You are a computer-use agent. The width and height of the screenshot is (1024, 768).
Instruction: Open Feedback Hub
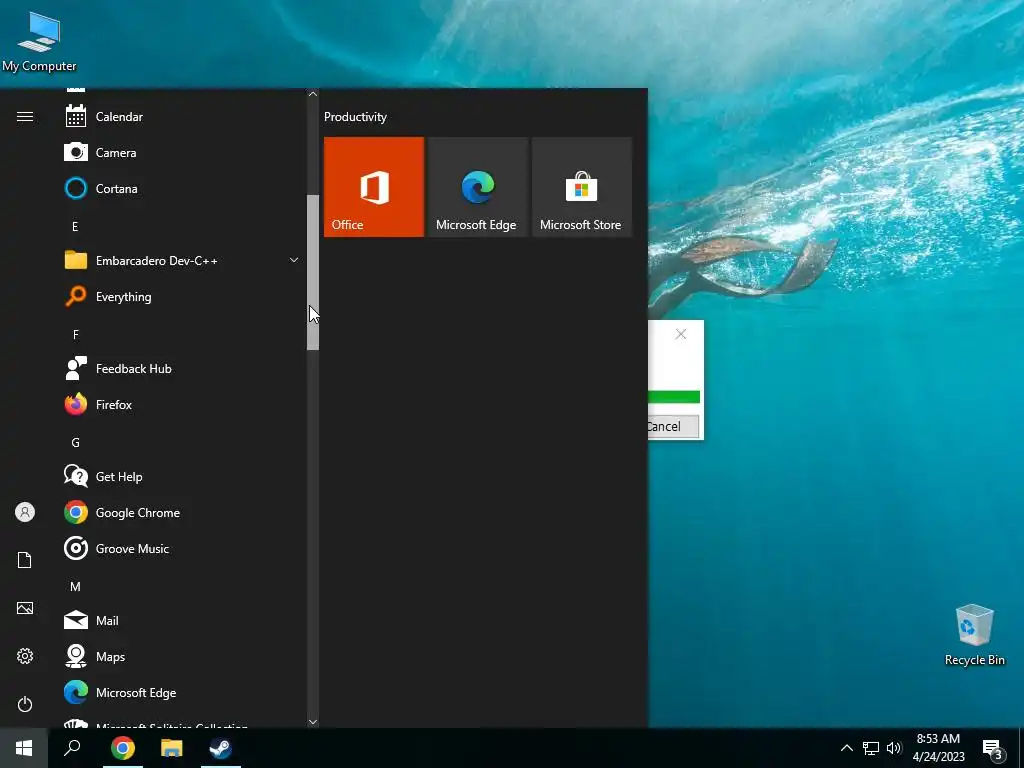click(182, 368)
